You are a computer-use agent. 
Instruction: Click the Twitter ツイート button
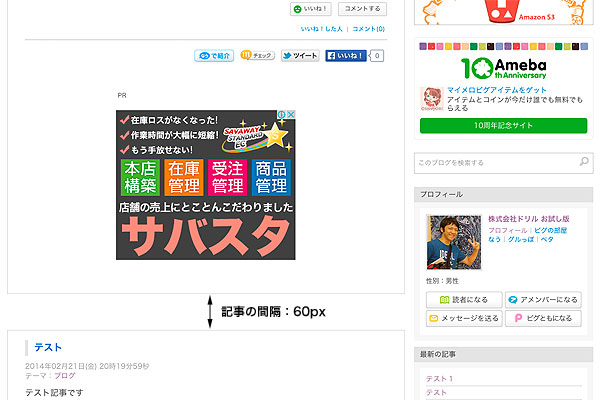pyautogui.click(x=299, y=56)
